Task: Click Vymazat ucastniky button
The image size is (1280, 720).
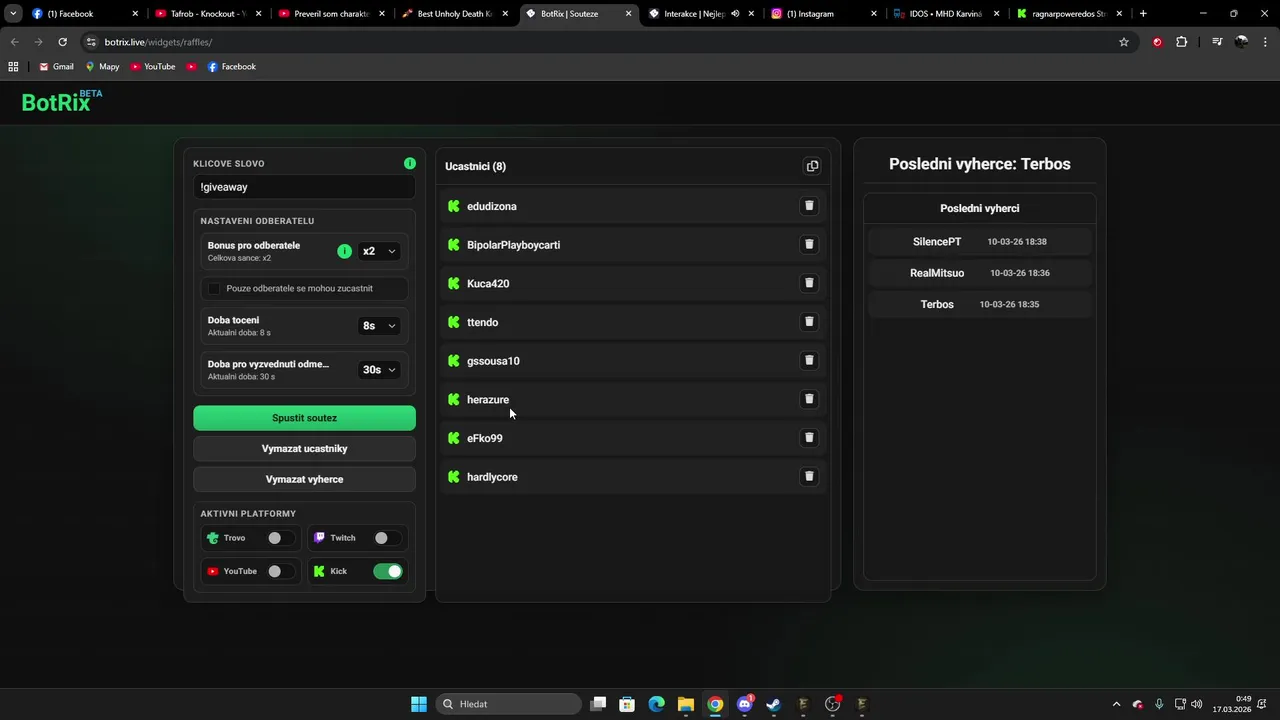Action: (304, 449)
